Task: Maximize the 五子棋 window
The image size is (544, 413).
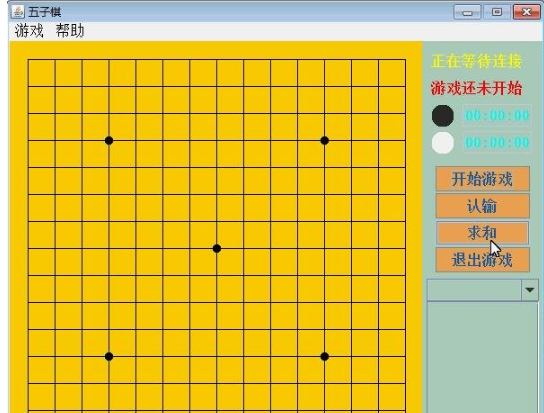Action: [x=497, y=12]
